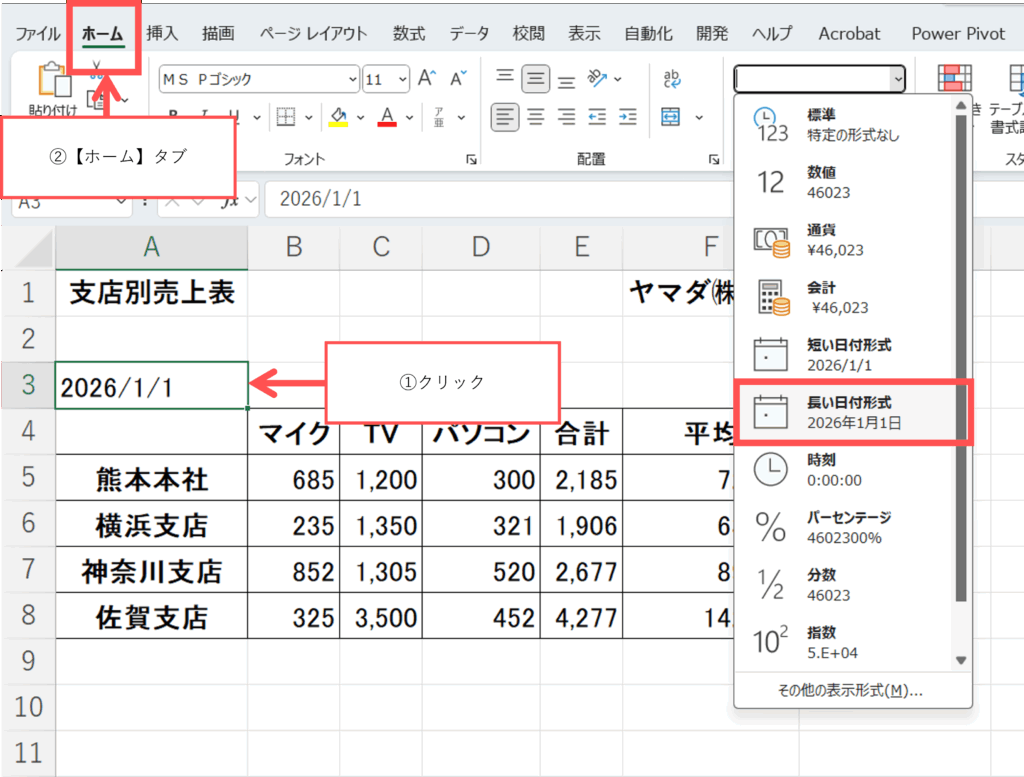Screen dimensions: 1024x777
Task: Open the number format combo box arrow
Action: [898, 79]
